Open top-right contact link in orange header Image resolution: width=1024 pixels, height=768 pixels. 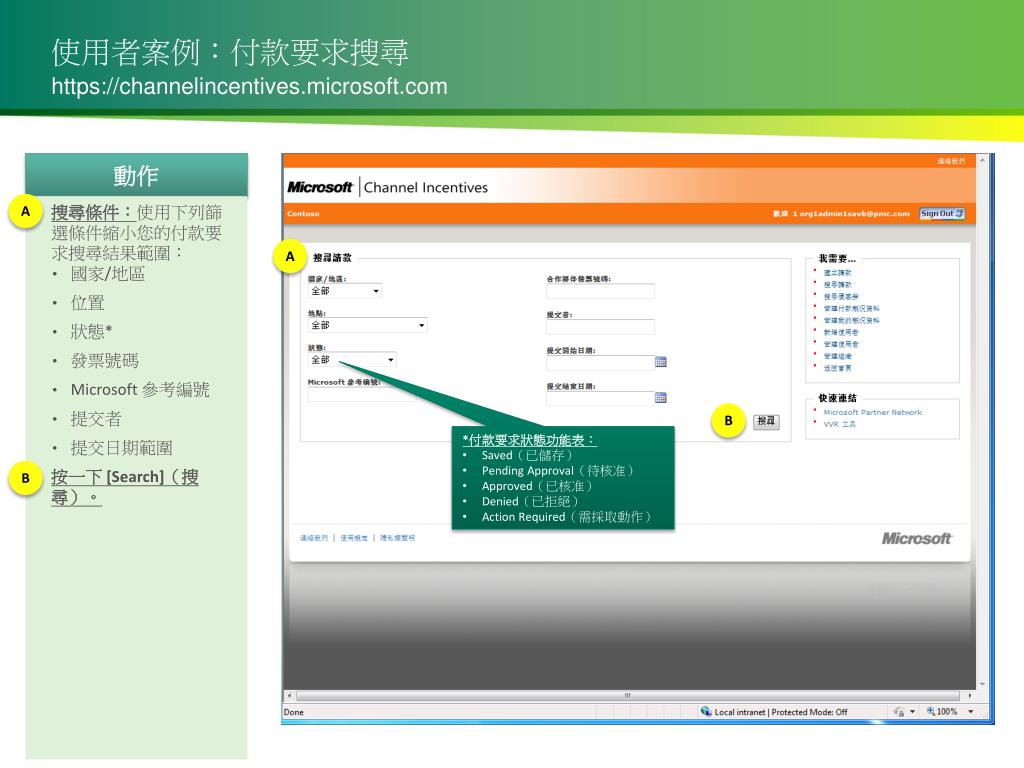click(951, 161)
